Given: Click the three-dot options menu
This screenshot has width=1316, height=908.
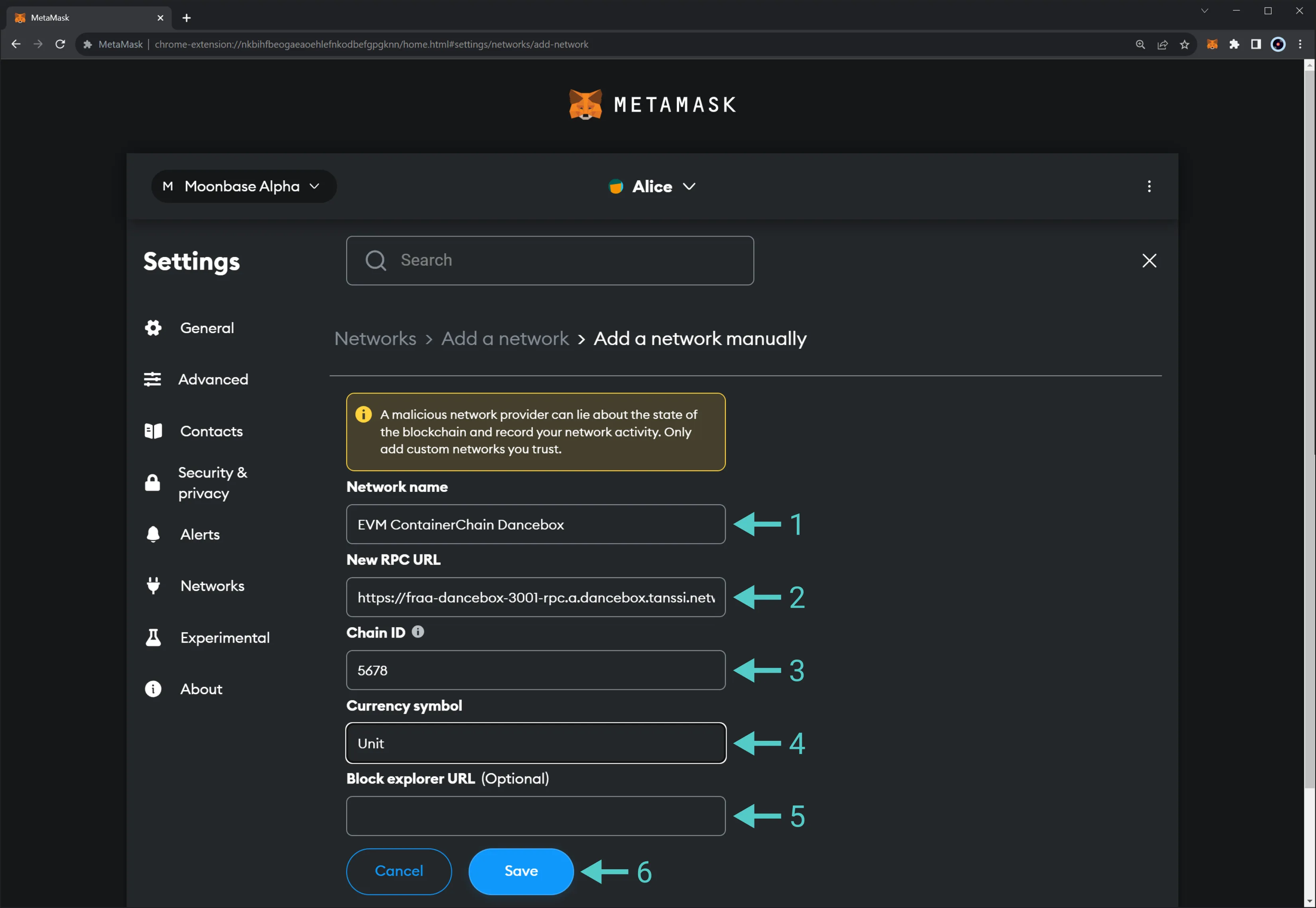Looking at the screenshot, I should 1150,186.
